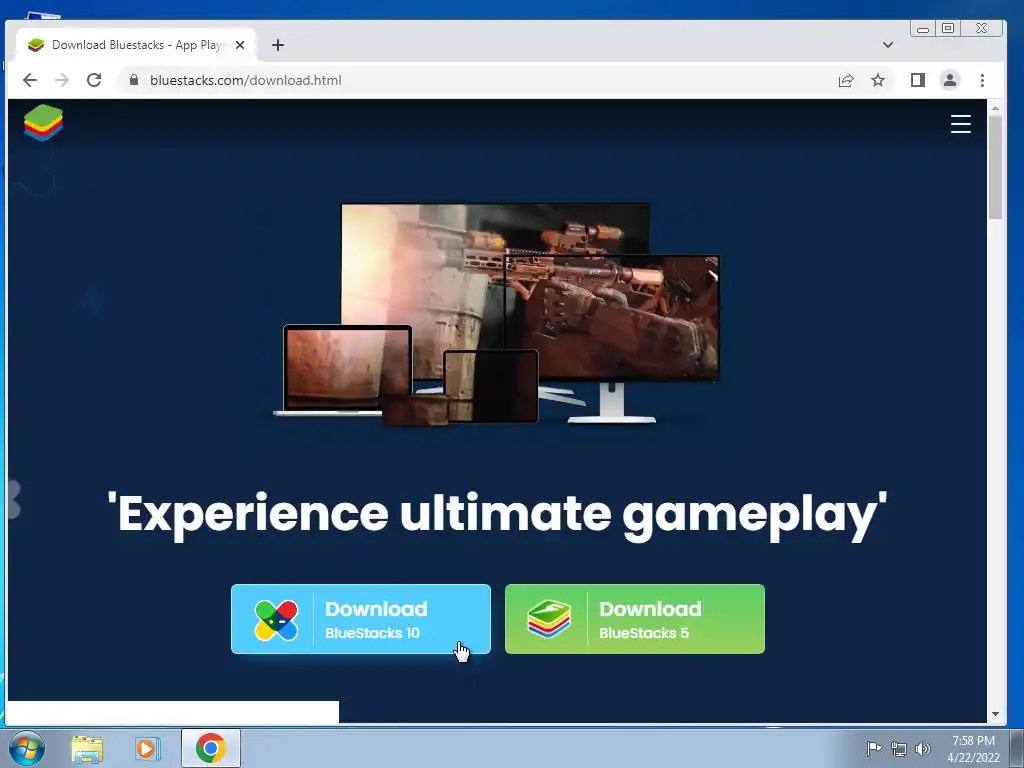Minimize the Chrome window

tap(923, 29)
